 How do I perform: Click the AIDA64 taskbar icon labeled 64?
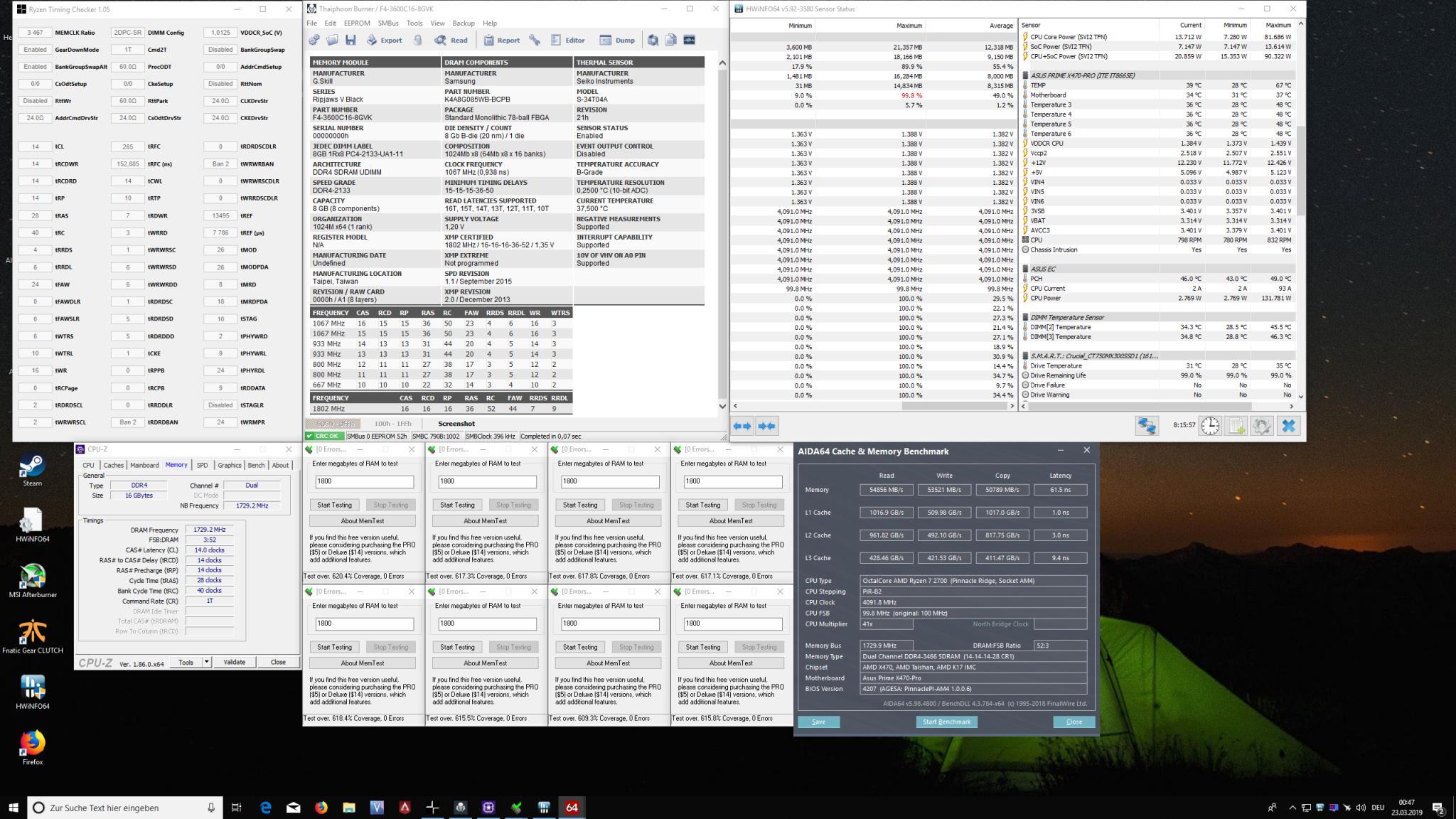(572, 808)
